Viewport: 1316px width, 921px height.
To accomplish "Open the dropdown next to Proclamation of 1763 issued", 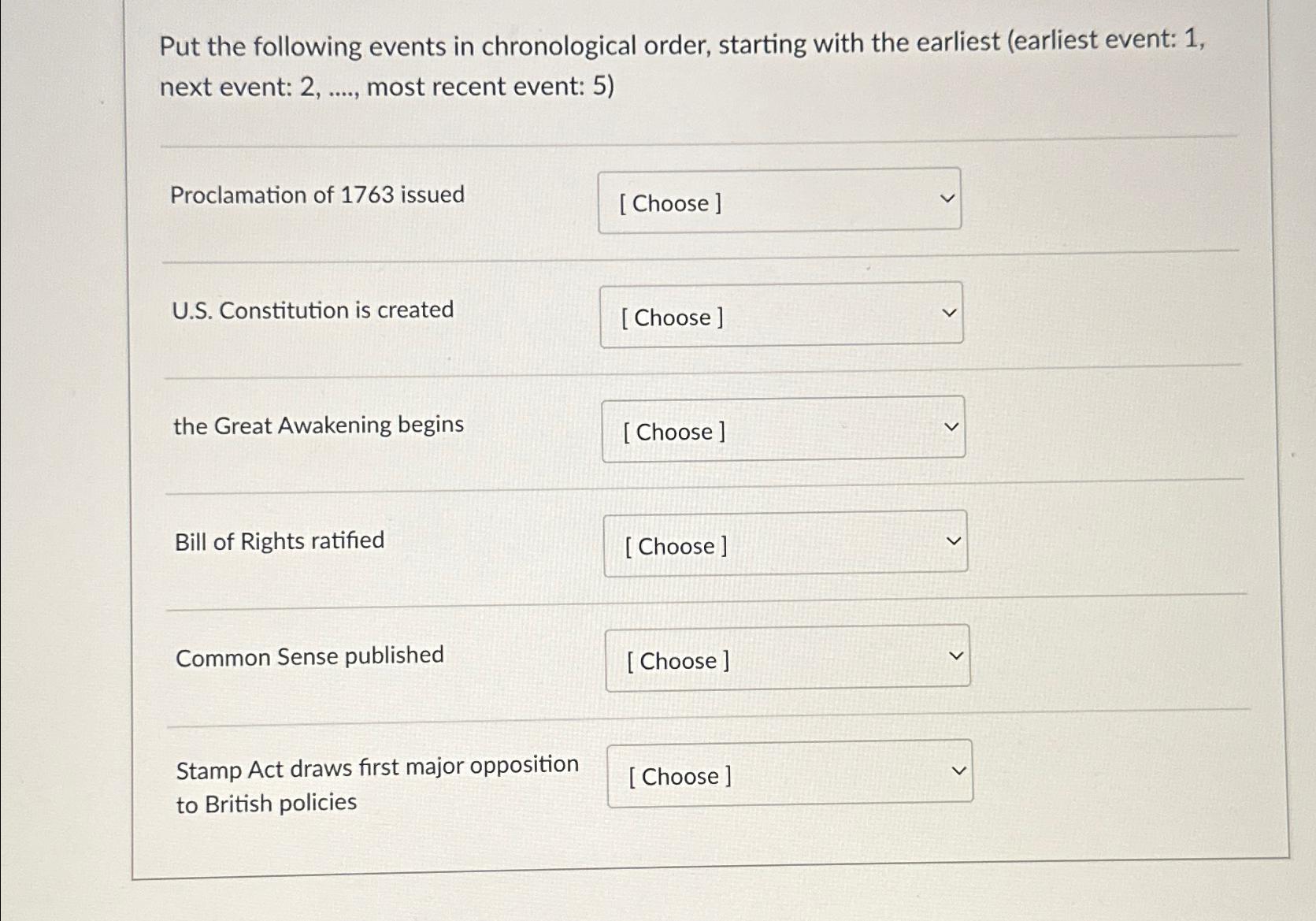I will [780, 201].
